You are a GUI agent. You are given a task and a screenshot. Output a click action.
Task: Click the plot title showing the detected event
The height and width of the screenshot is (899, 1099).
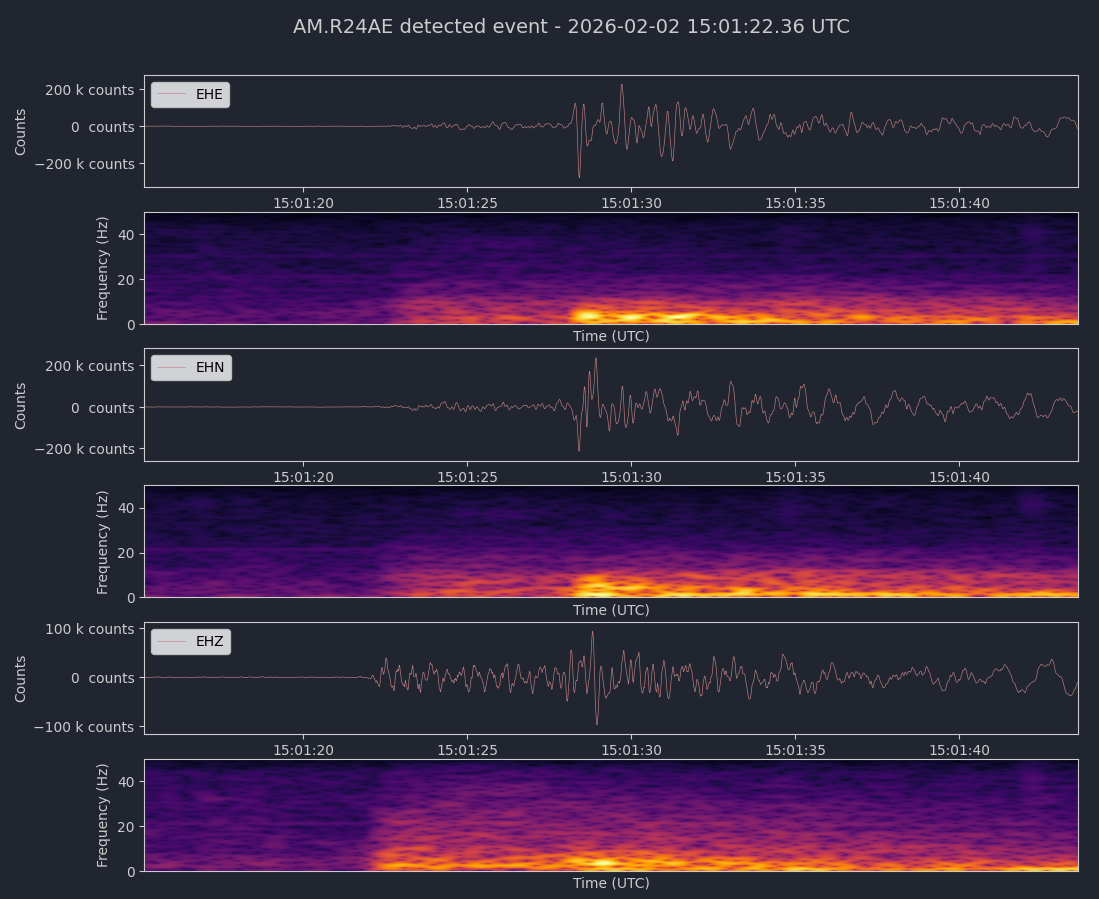pyautogui.click(x=570, y=26)
